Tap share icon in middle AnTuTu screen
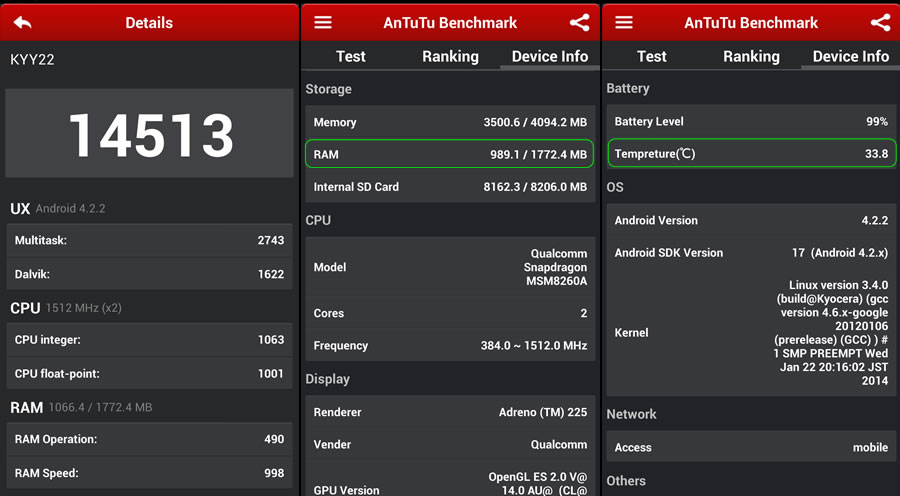The height and width of the screenshot is (496, 900). click(x=579, y=22)
